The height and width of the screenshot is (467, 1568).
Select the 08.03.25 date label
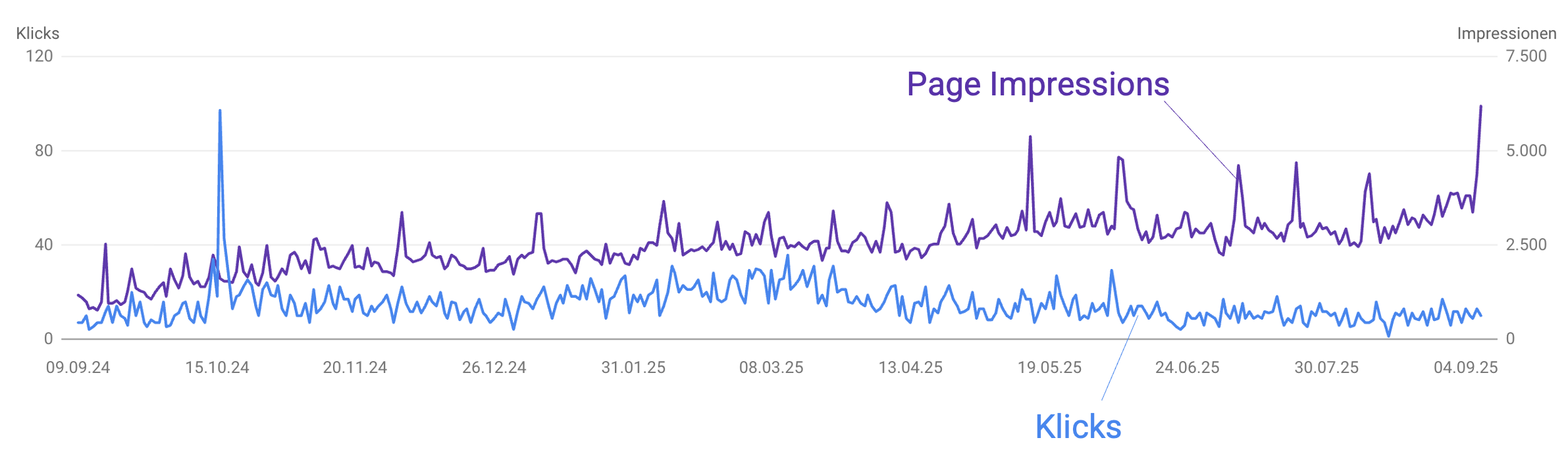pos(771,368)
